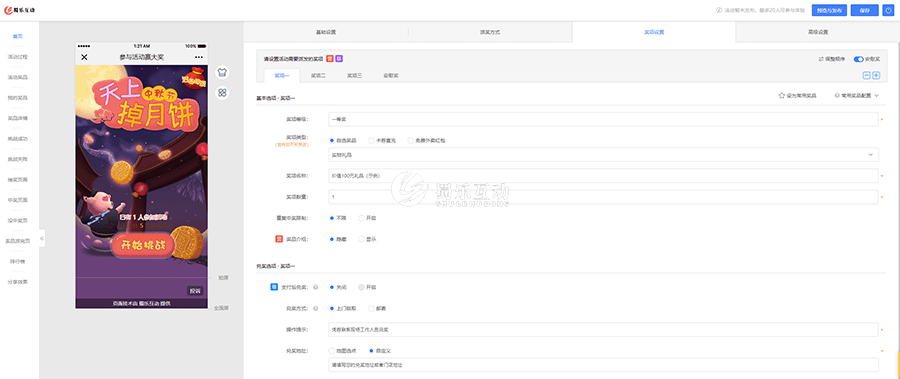
Task: Open 我的奖品 in the left sidebar
Action: tap(18, 98)
